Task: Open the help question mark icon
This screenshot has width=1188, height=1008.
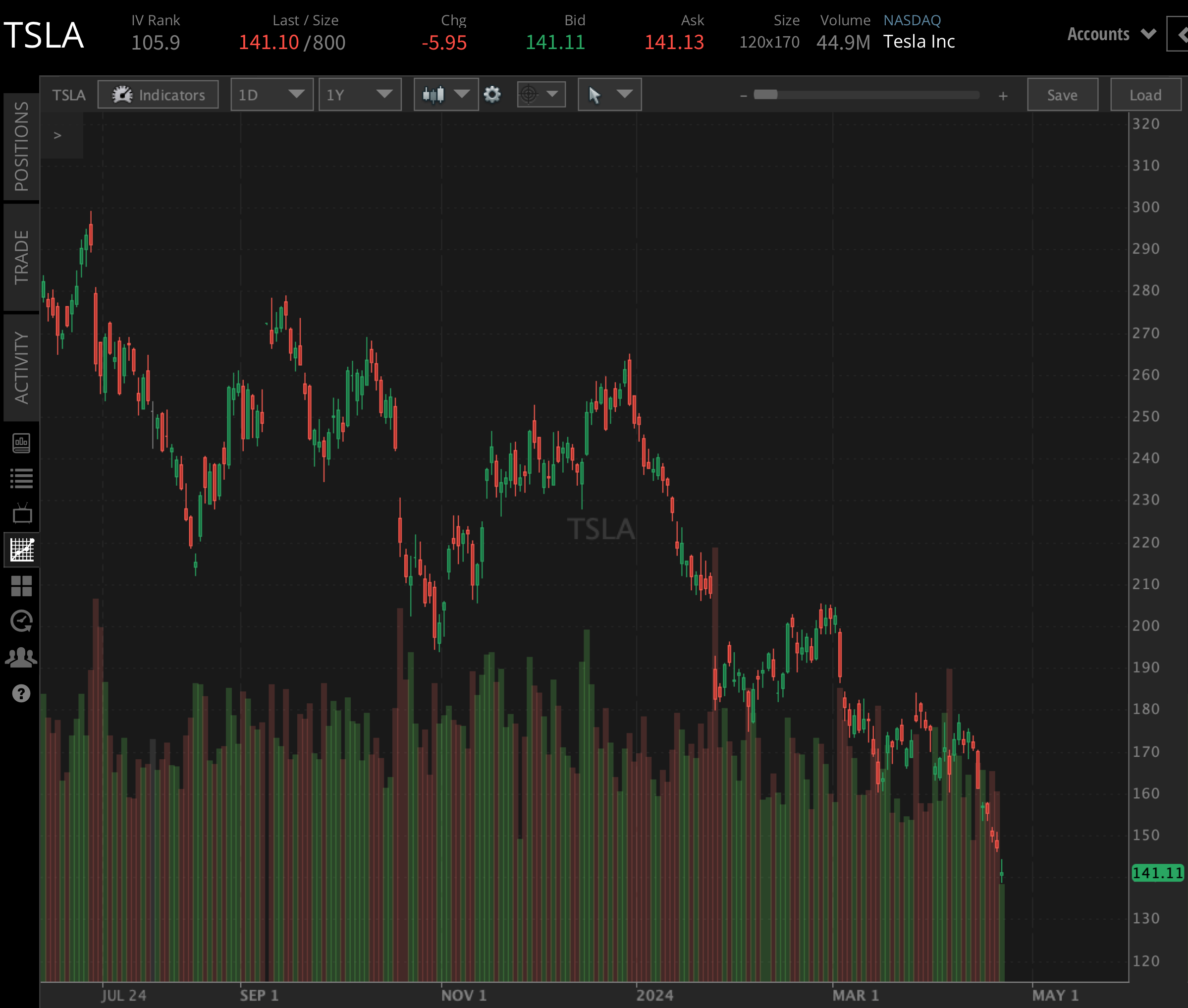Action: click(x=21, y=694)
